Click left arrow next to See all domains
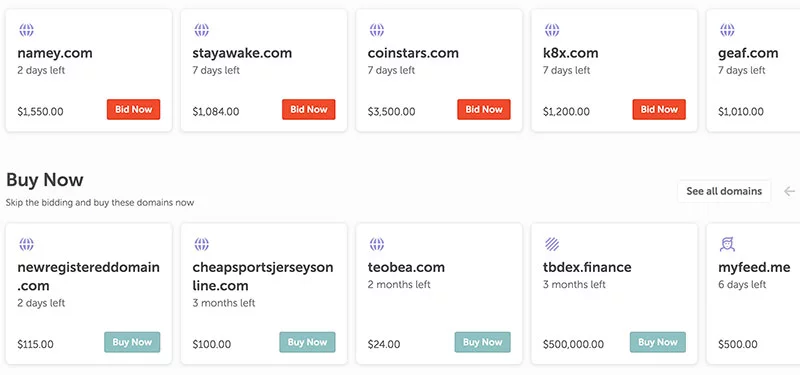Screen dimensions: 800x375 point(789,191)
